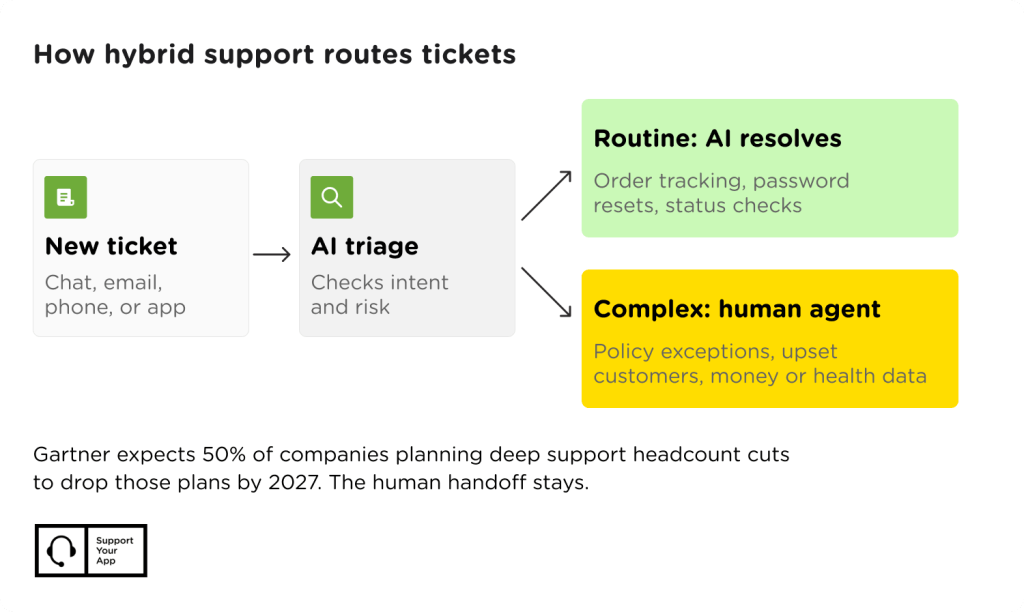
Task: Click the Order tracking, password resets description
Action: pyautogui.click(x=721, y=193)
